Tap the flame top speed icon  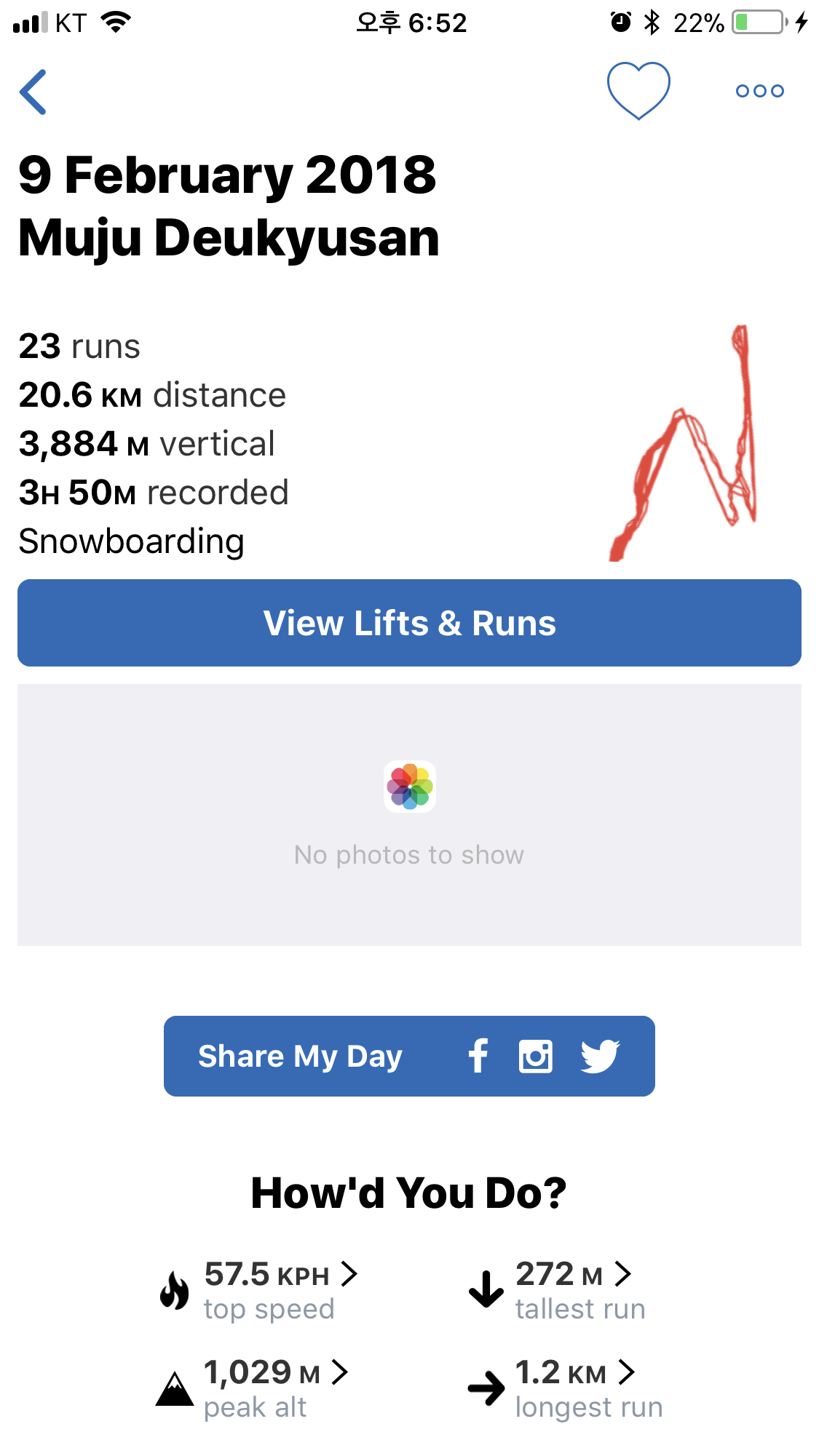175,1290
